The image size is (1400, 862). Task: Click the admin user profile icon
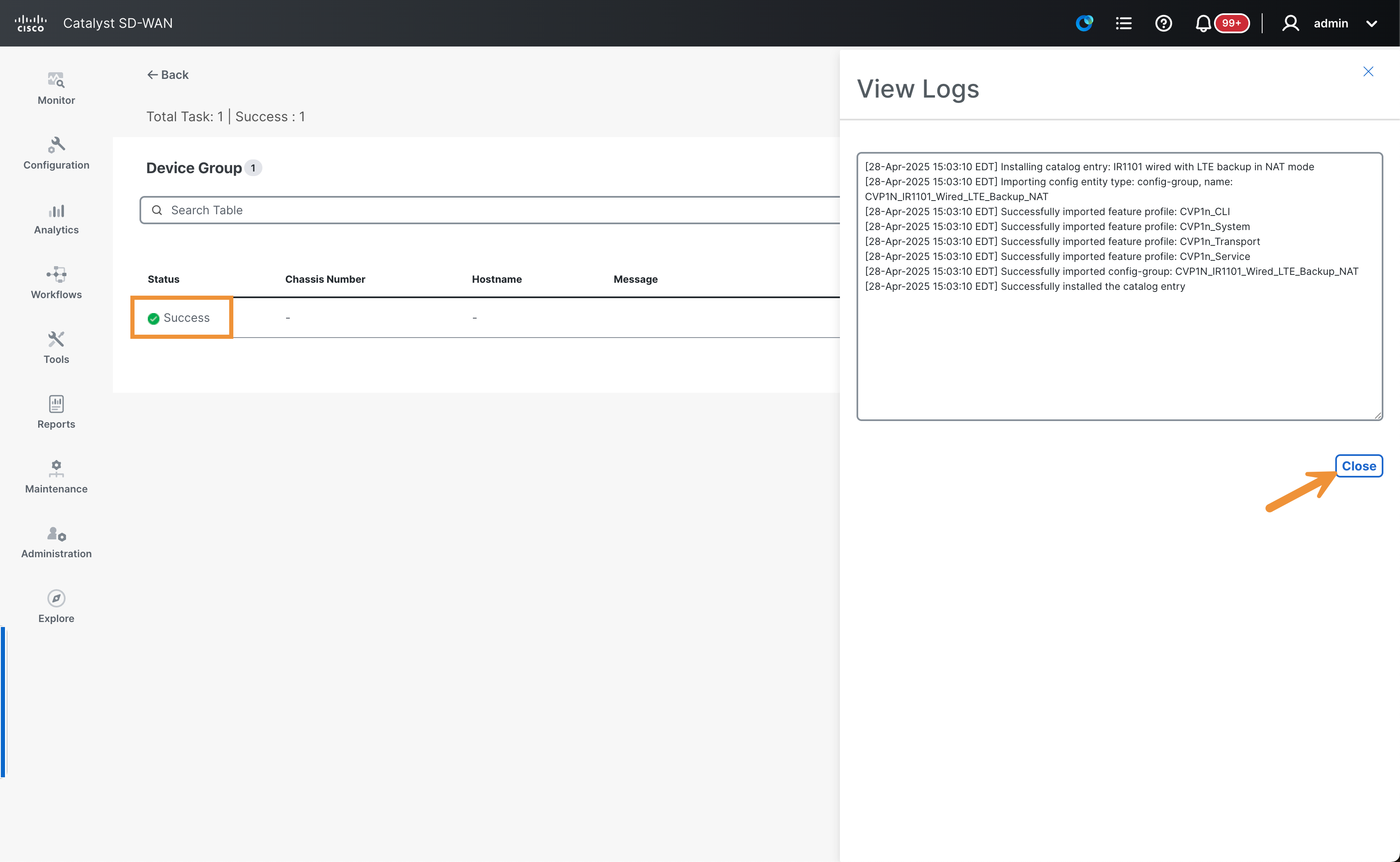(x=1290, y=23)
